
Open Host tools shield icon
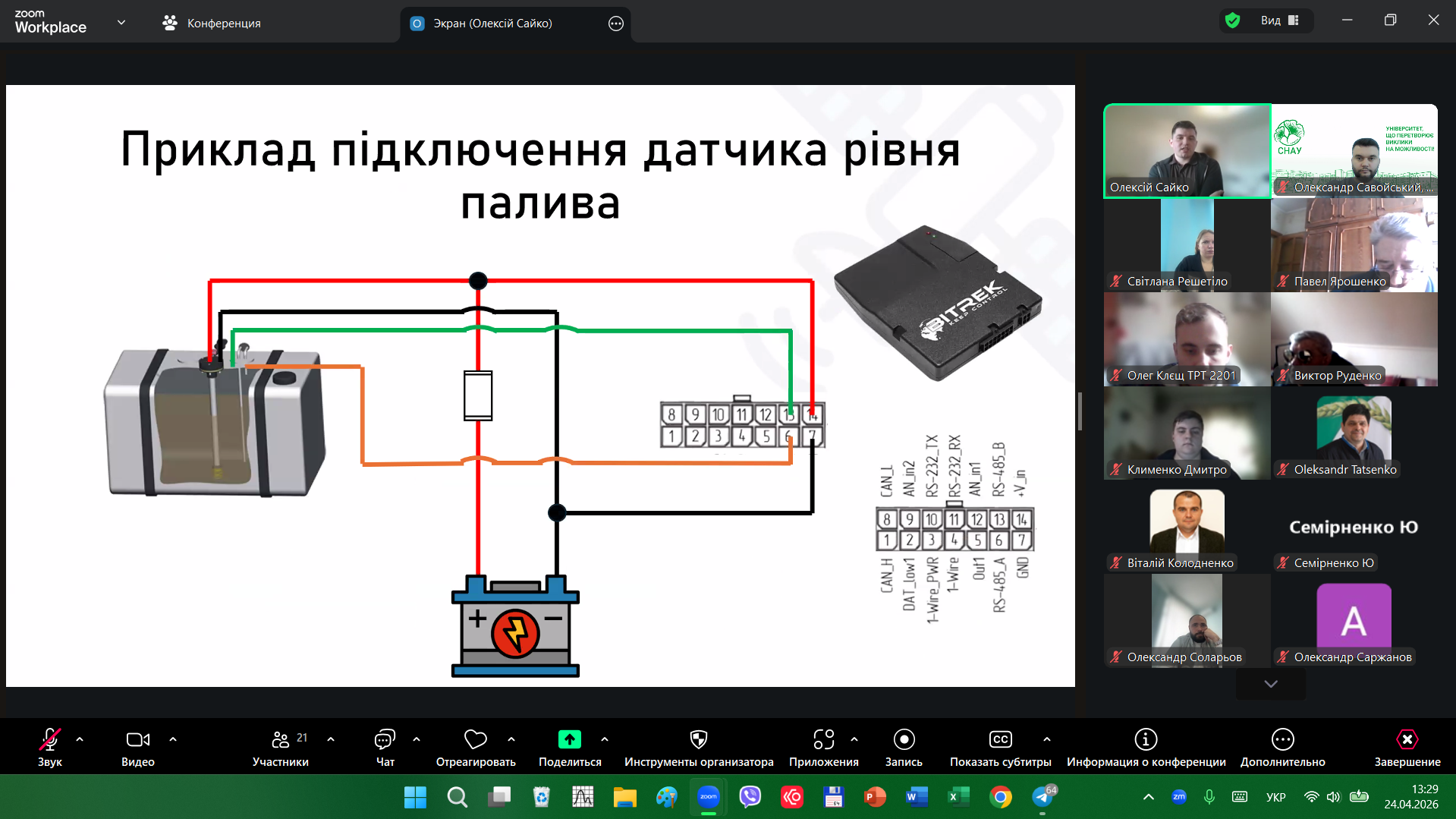pos(698,740)
